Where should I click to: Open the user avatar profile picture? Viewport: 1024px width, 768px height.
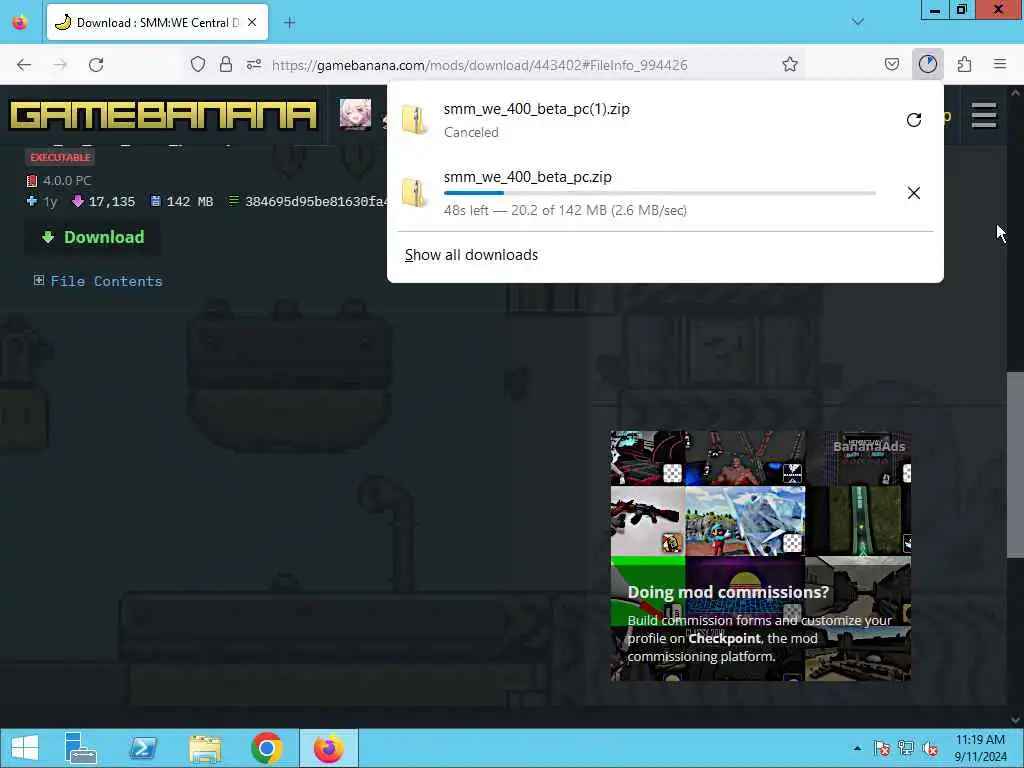pyautogui.click(x=355, y=114)
